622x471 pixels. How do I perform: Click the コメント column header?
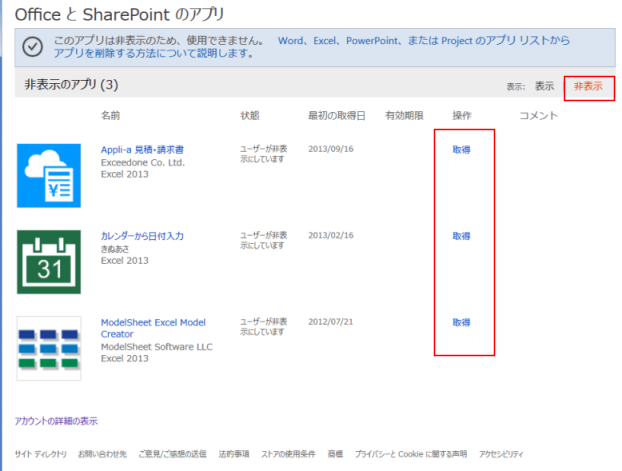pyautogui.click(x=539, y=115)
